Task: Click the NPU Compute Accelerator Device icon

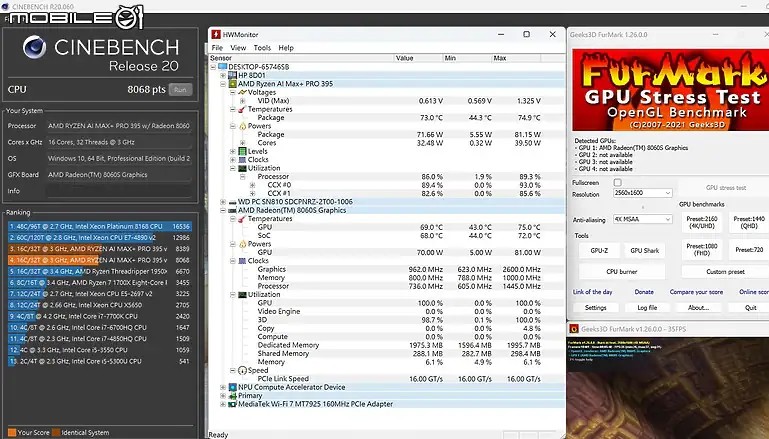Action: [232, 387]
